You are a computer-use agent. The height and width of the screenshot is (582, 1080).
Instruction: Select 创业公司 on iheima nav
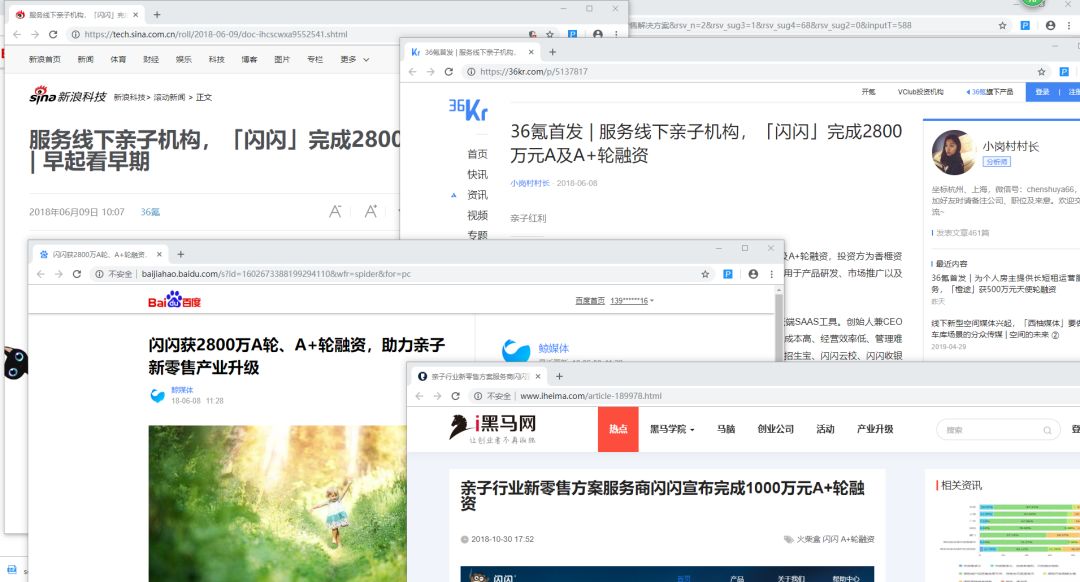click(x=776, y=428)
